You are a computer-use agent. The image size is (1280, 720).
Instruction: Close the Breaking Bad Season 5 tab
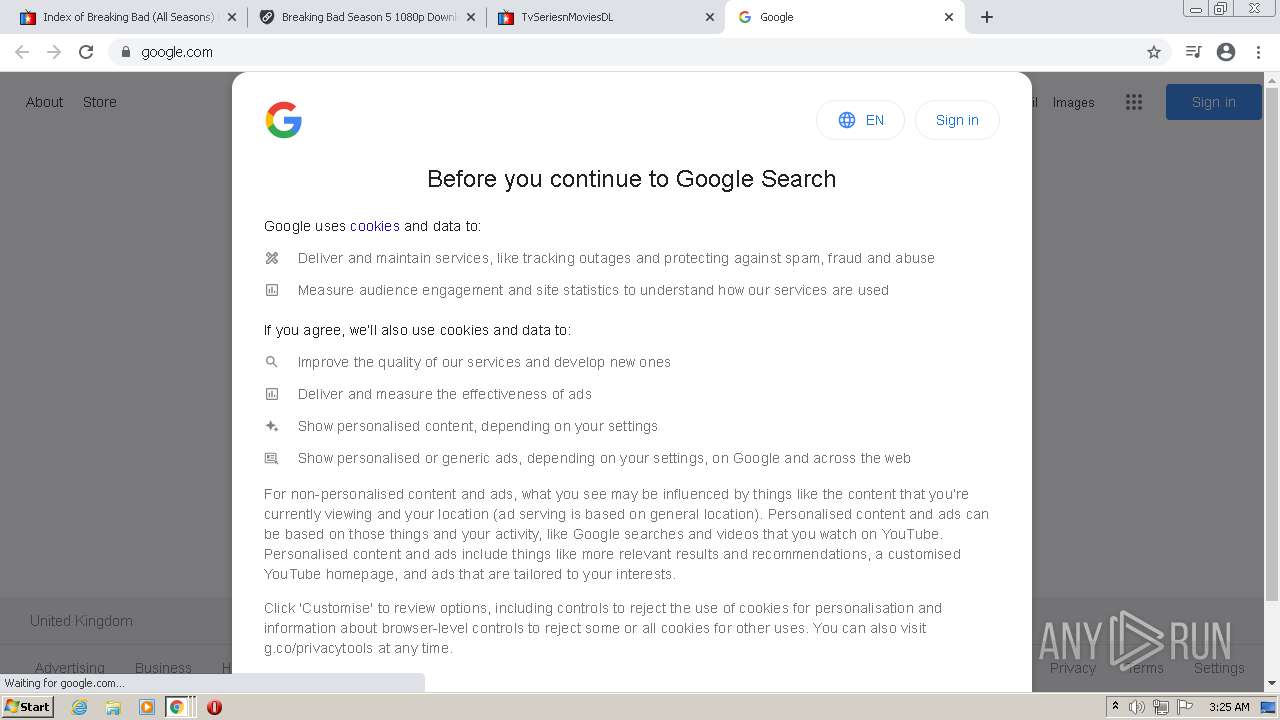point(471,17)
